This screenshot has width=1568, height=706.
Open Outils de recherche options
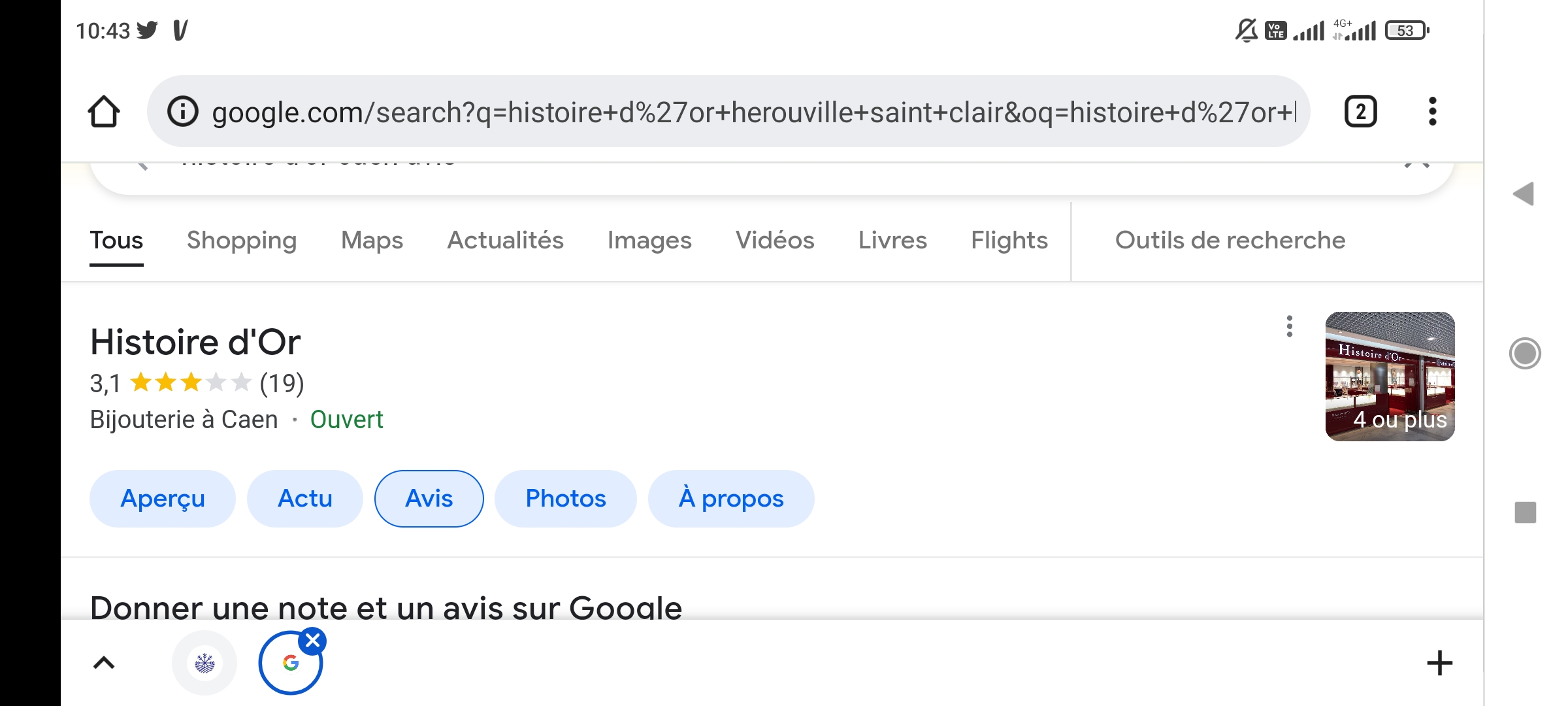pyautogui.click(x=1230, y=241)
